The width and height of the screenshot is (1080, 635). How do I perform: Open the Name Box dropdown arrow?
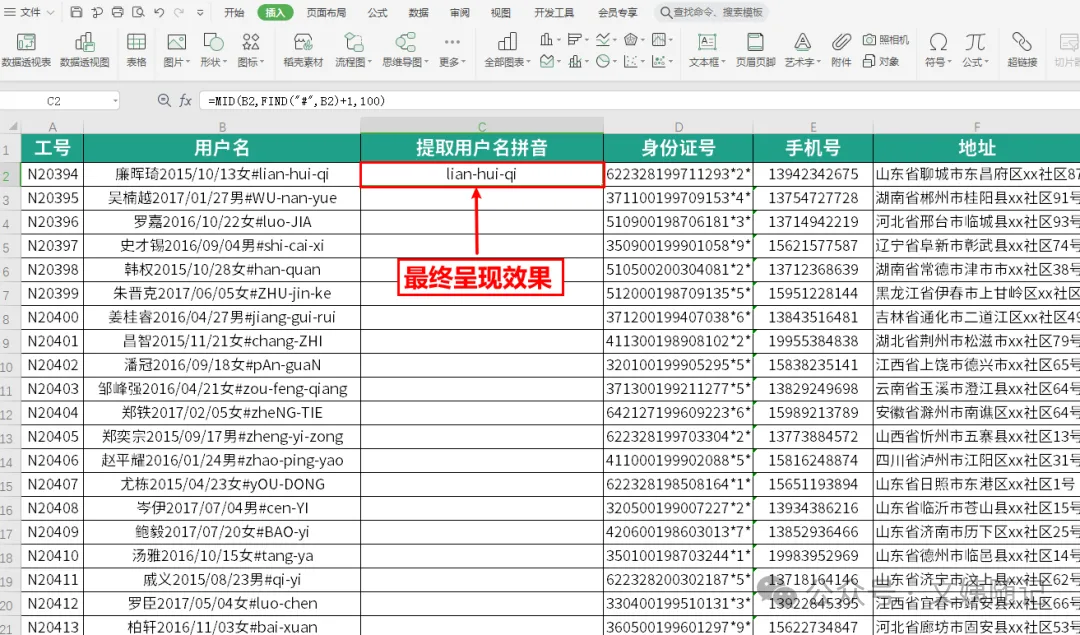114,101
